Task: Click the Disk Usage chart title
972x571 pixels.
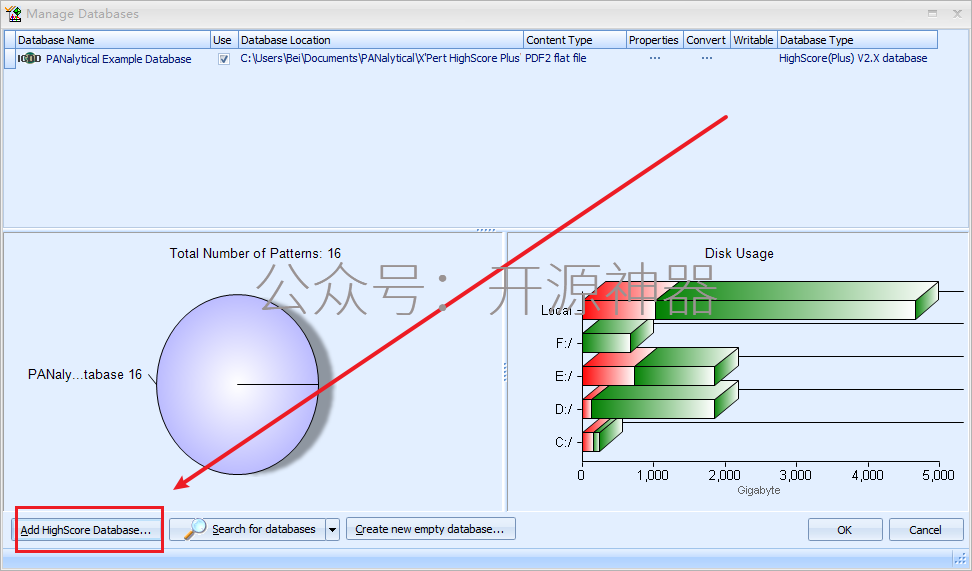Action: tap(739, 254)
